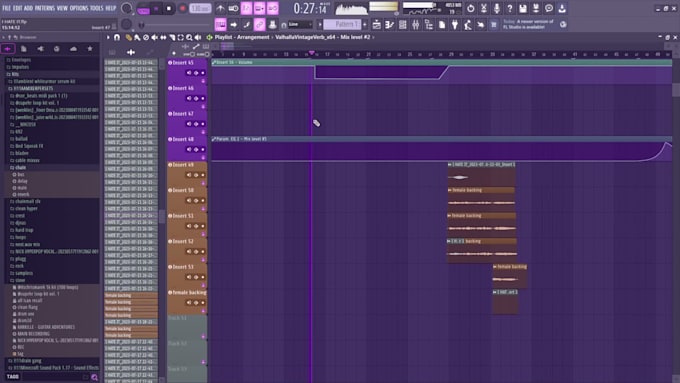Expand the 'cable mixxxx' browser folder
Viewport: 680px width, 383px height.
[x=51, y=160]
